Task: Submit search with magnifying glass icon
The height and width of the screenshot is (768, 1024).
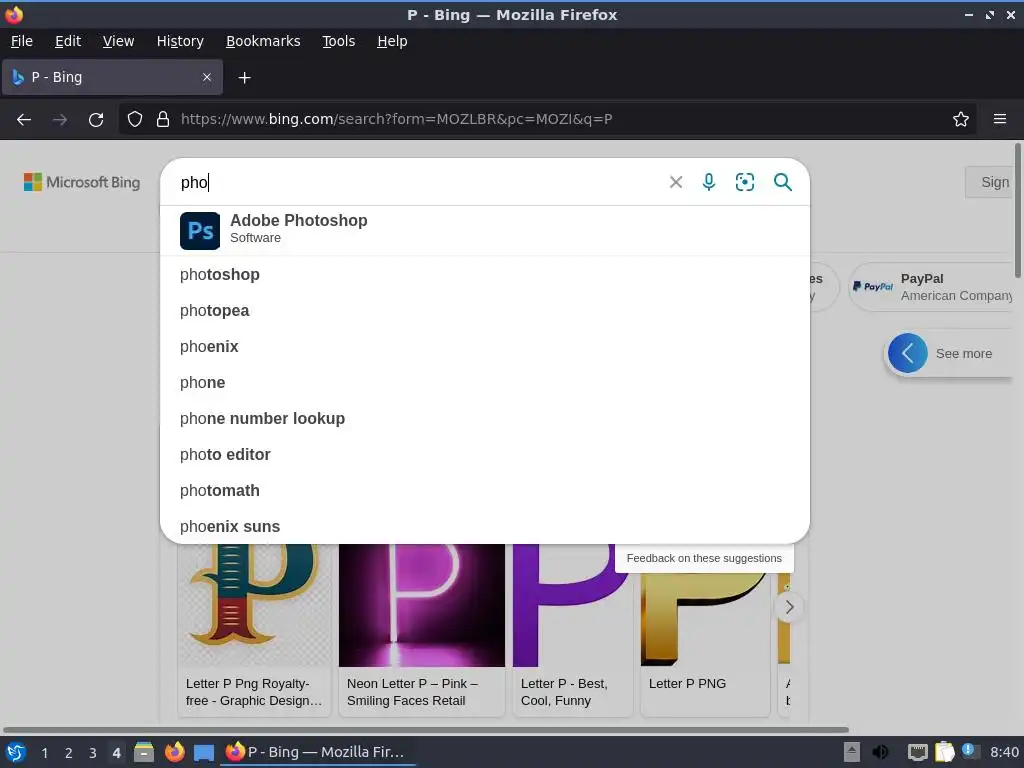Action: pyautogui.click(x=782, y=182)
